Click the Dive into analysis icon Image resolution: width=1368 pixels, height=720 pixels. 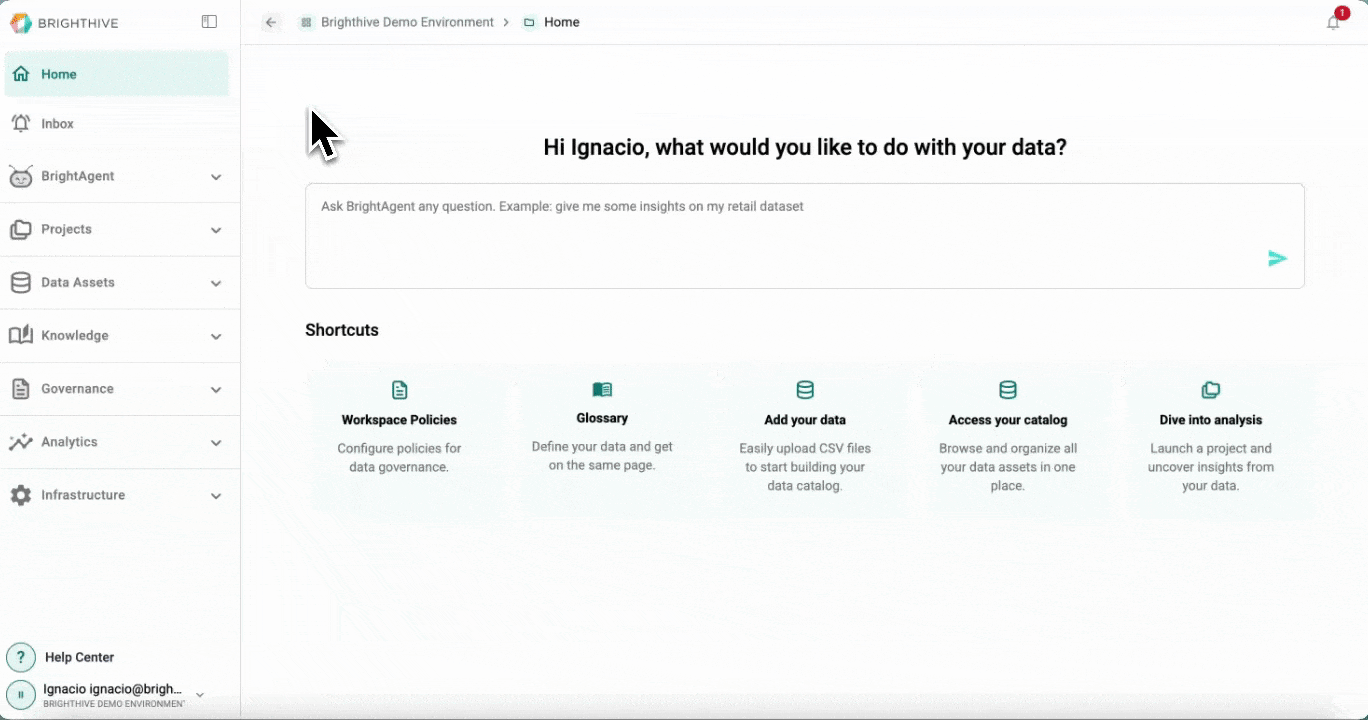coord(1211,390)
